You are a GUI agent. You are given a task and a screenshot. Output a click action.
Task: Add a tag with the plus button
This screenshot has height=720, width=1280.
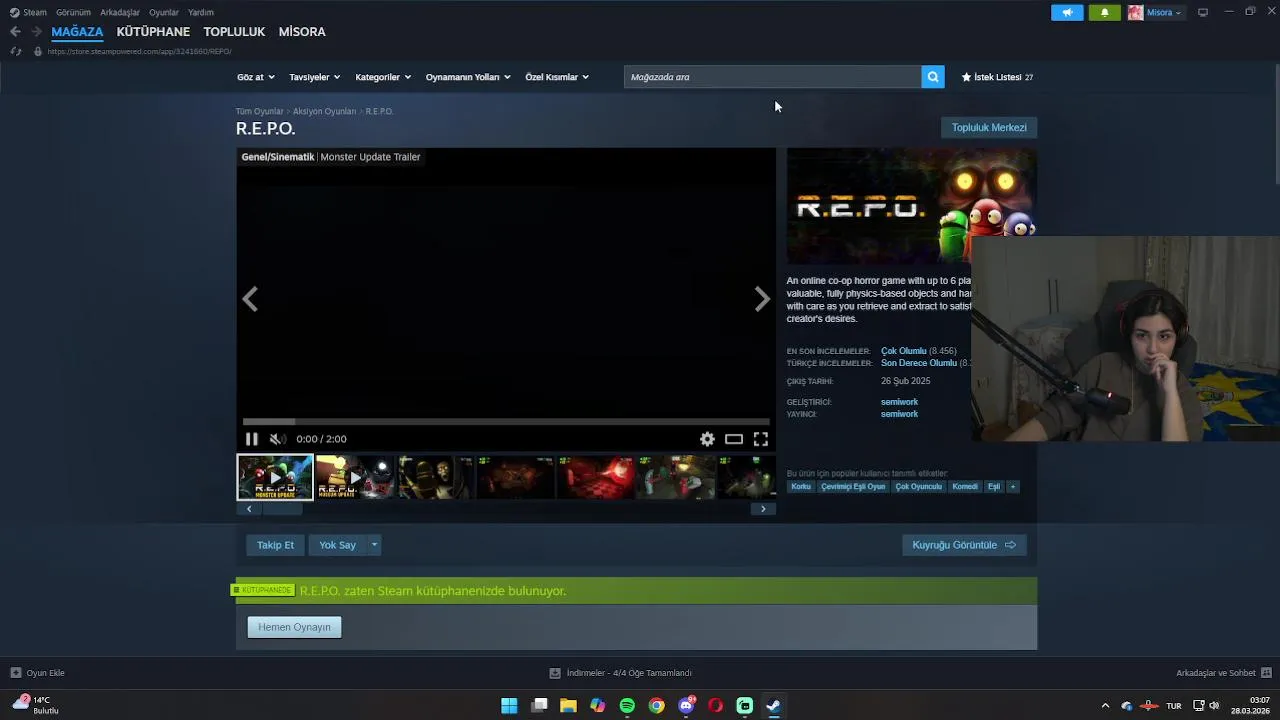point(1012,487)
